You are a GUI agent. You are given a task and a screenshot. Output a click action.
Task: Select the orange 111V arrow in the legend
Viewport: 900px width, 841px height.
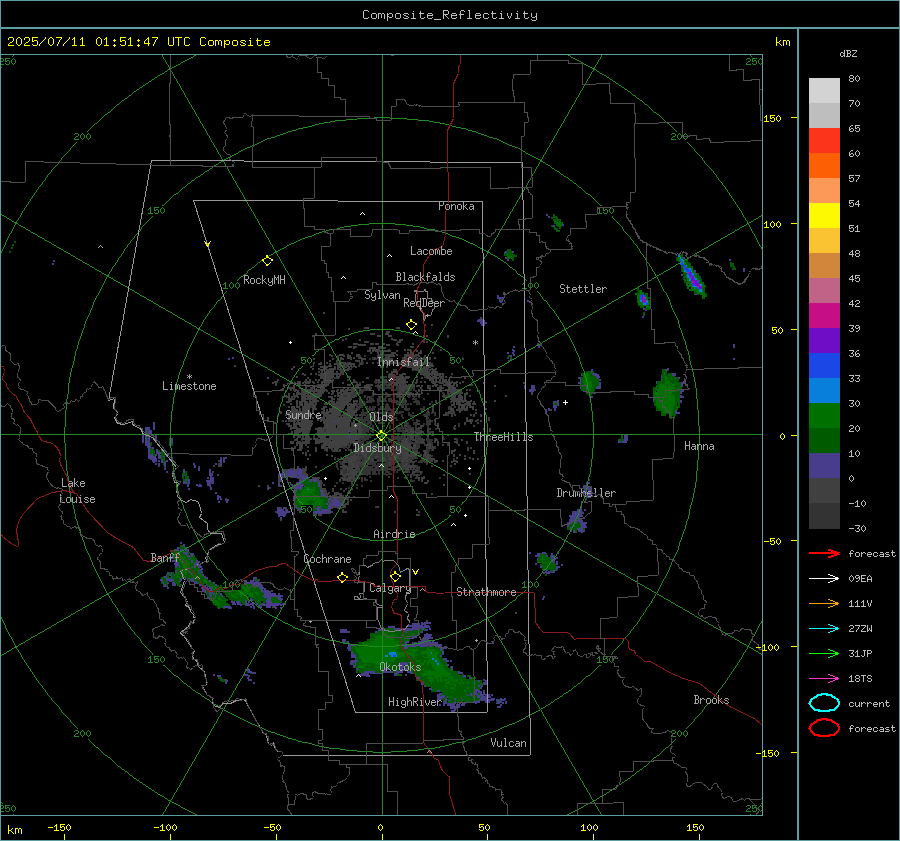(824, 603)
